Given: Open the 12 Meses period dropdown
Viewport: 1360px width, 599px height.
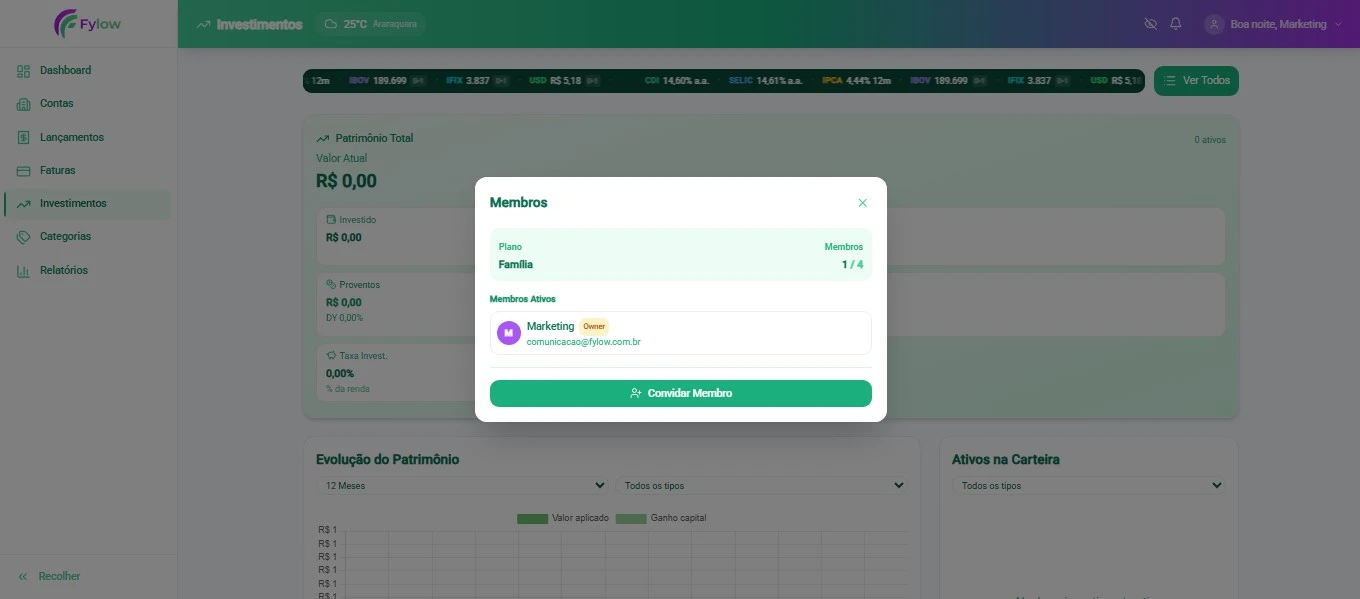Looking at the screenshot, I should (464, 486).
